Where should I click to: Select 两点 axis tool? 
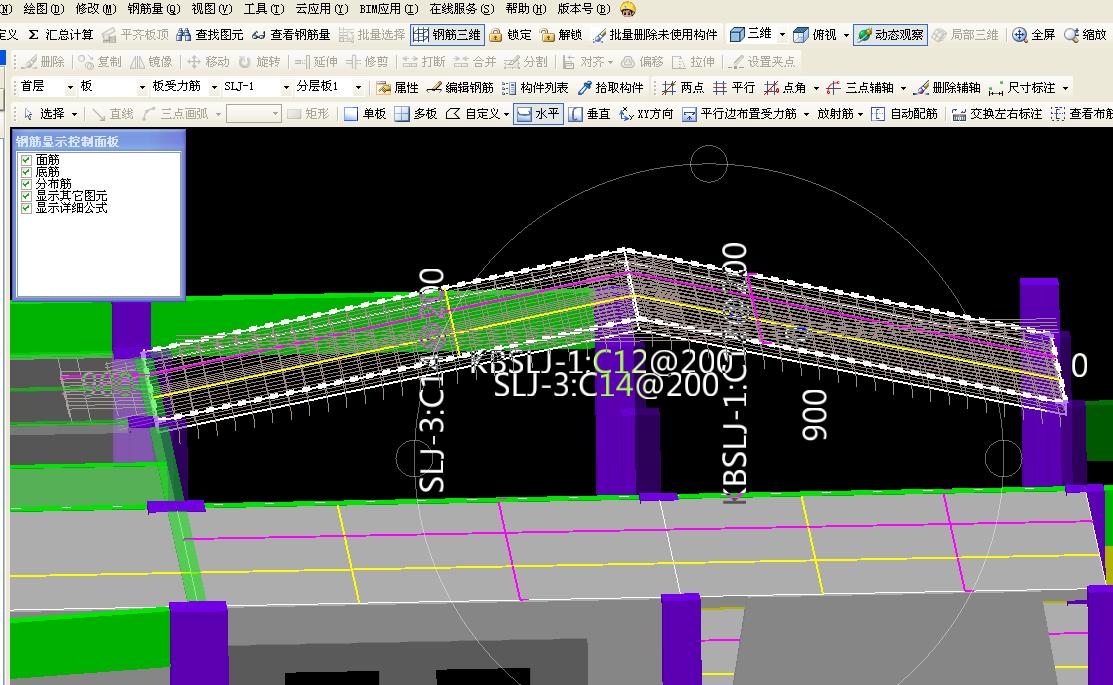pyautogui.click(x=682, y=88)
